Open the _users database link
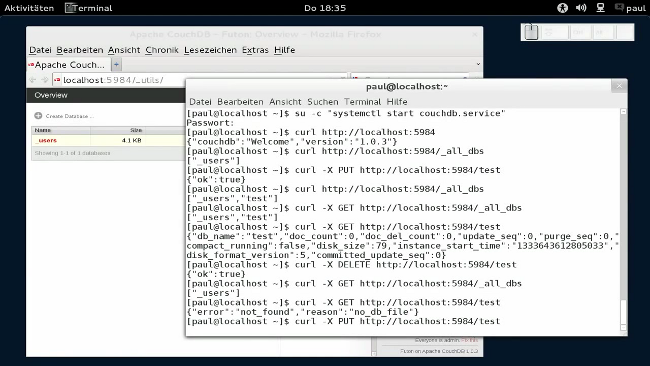 pyautogui.click(x=47, y=141)
